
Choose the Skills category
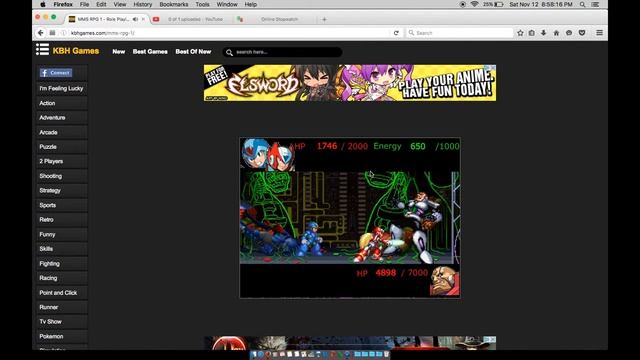[62, 249]
